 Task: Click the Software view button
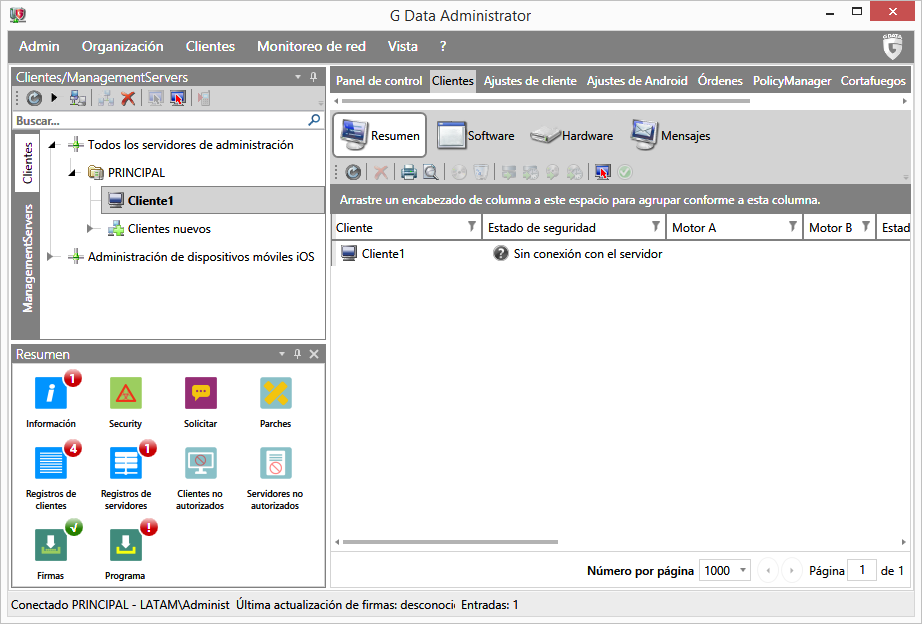click(x=476, y=135)
